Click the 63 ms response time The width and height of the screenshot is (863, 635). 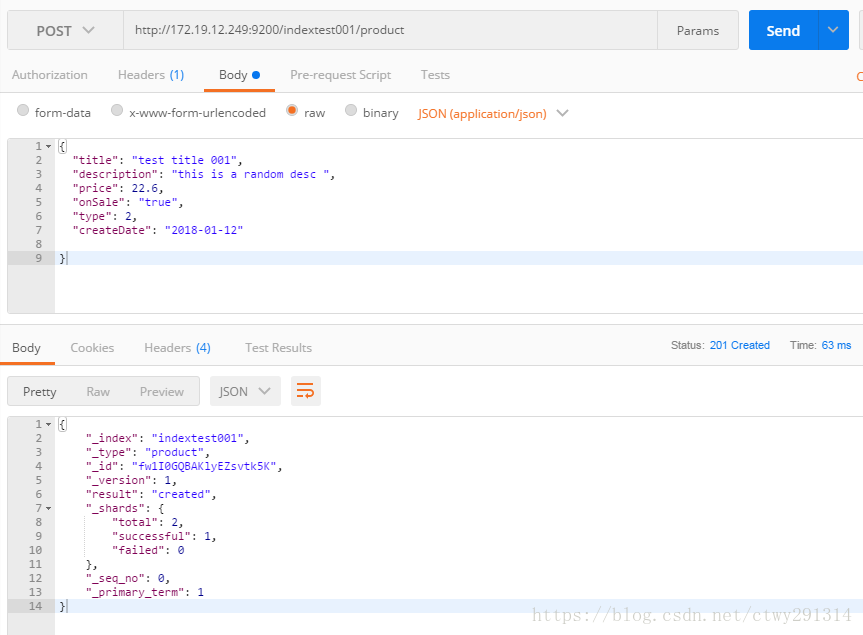coord(837,345)
